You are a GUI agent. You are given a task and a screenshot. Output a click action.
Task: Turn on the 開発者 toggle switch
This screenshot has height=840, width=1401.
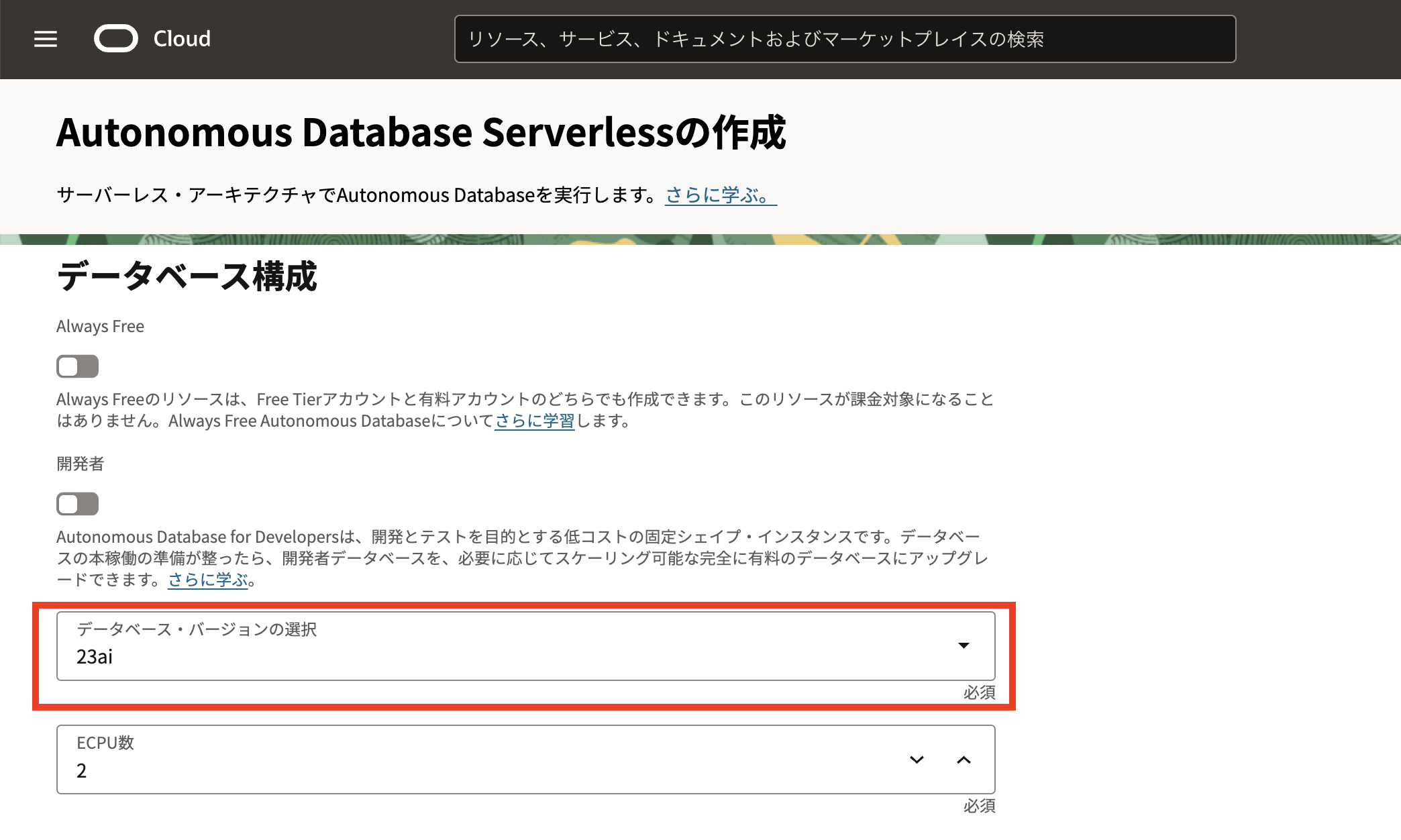pyautogui.click(x=78, y=504)
